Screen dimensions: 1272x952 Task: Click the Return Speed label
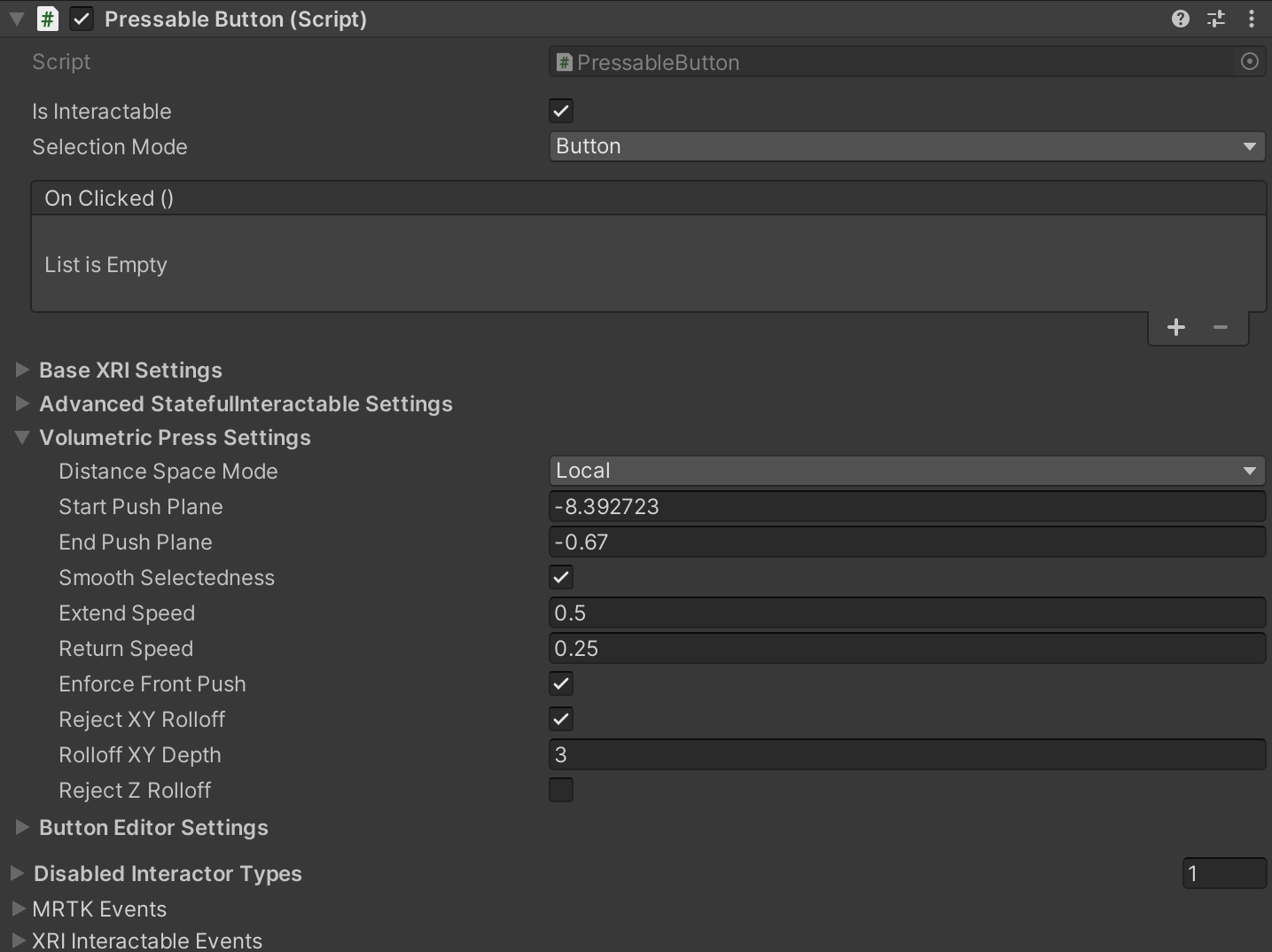click(126, 648)
